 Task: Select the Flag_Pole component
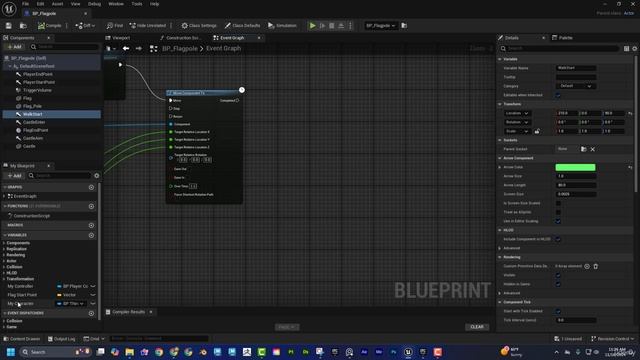tap(32, 106)
